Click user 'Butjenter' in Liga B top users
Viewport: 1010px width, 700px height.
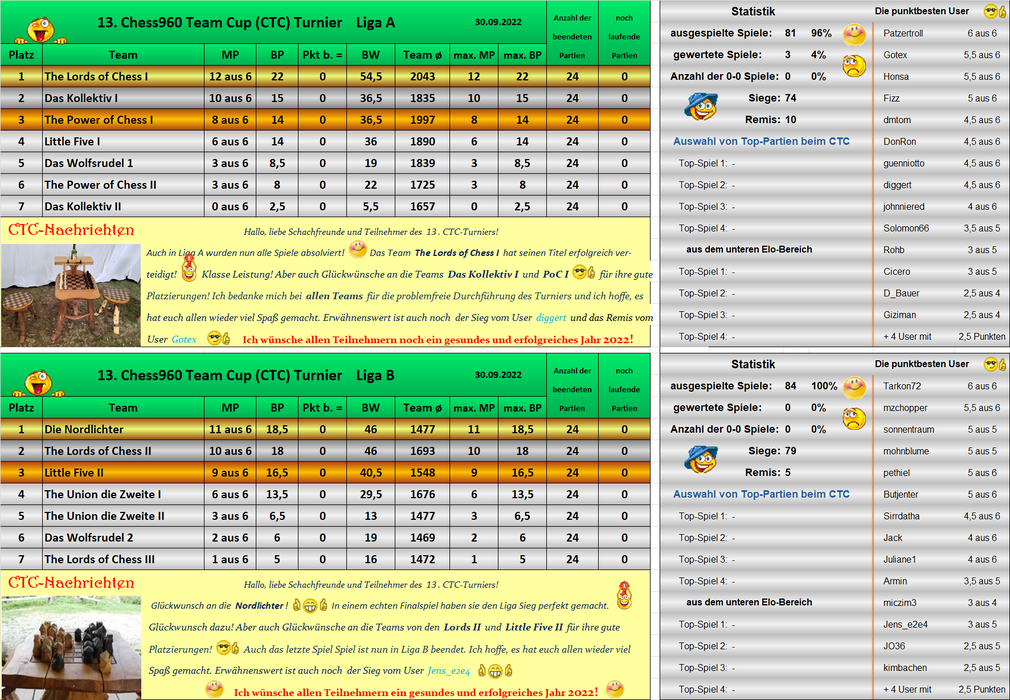point(900,495)
